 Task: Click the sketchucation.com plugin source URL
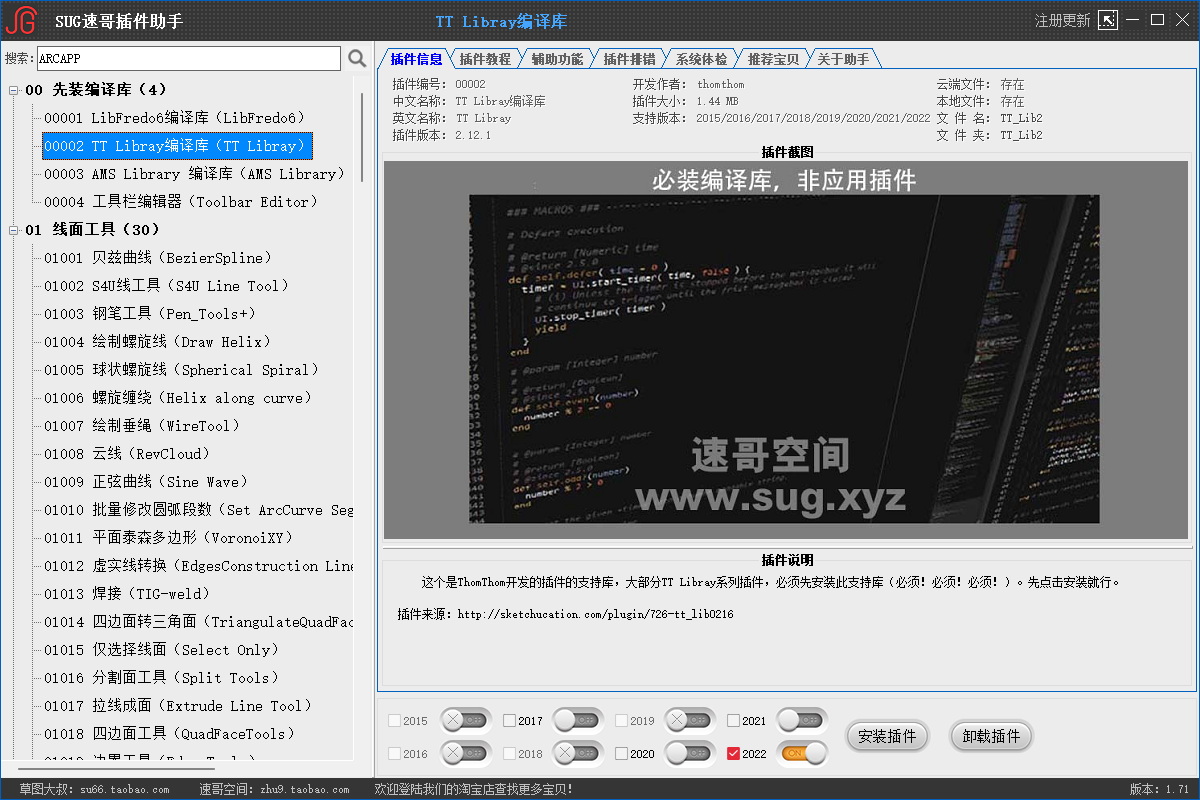pyautogui.click(x=595, y=614)
